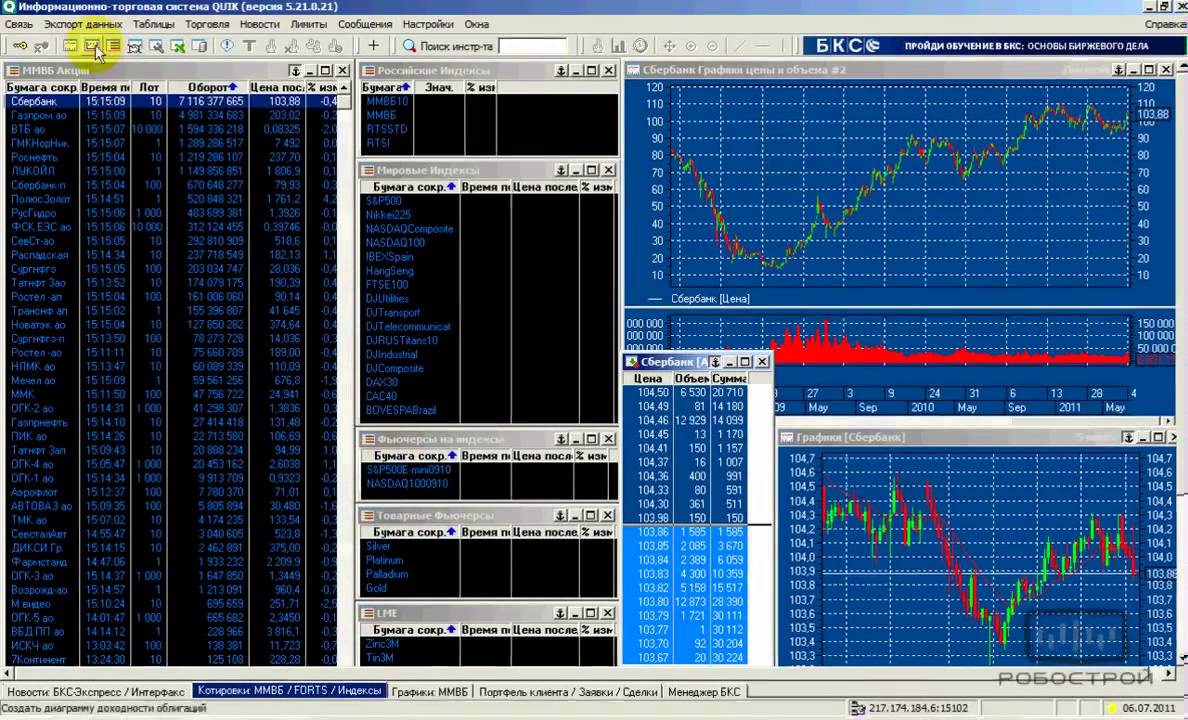Viewport: 1188px width, 720px height.
Task: Click the БКС training banner link
Action: point(993,46)
